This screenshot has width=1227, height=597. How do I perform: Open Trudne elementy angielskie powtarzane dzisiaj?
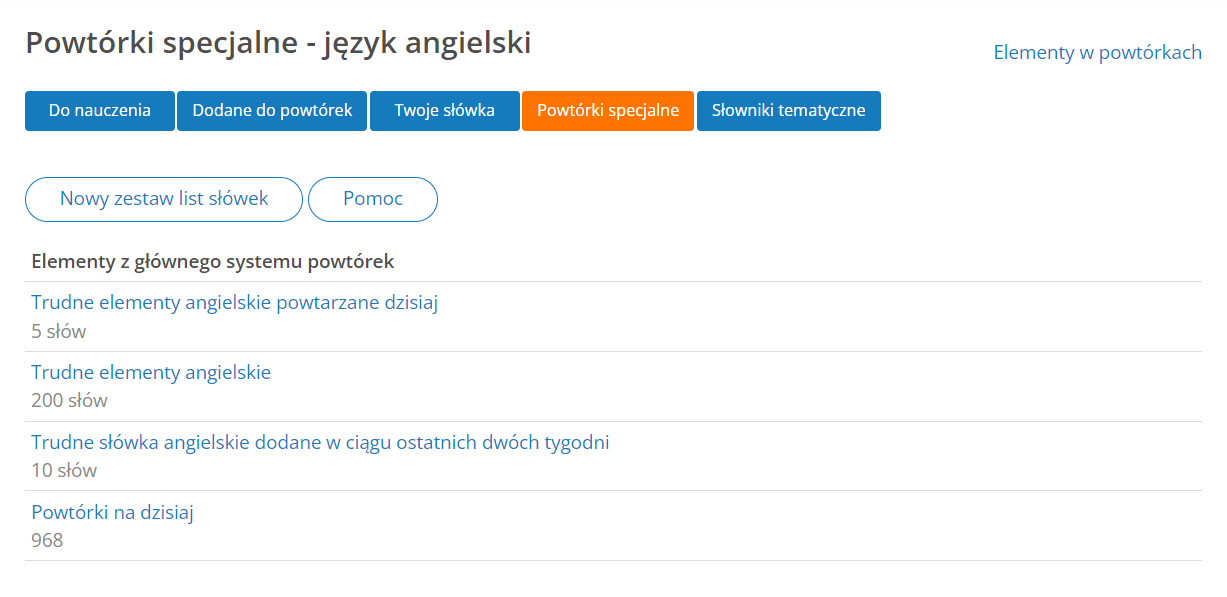(x=235, y=303)
